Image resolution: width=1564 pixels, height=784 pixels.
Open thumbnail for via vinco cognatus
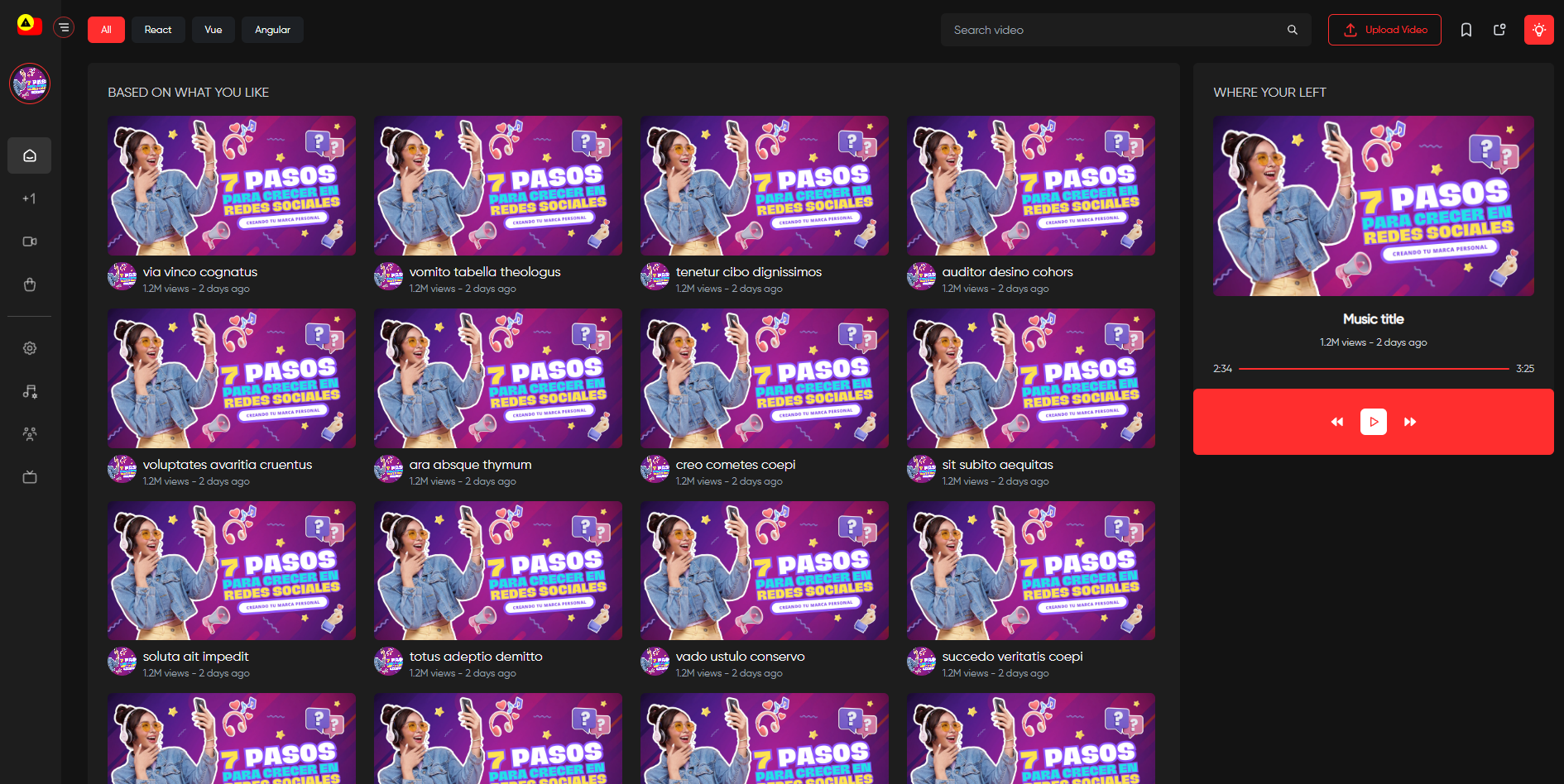(x=232, y=185)
